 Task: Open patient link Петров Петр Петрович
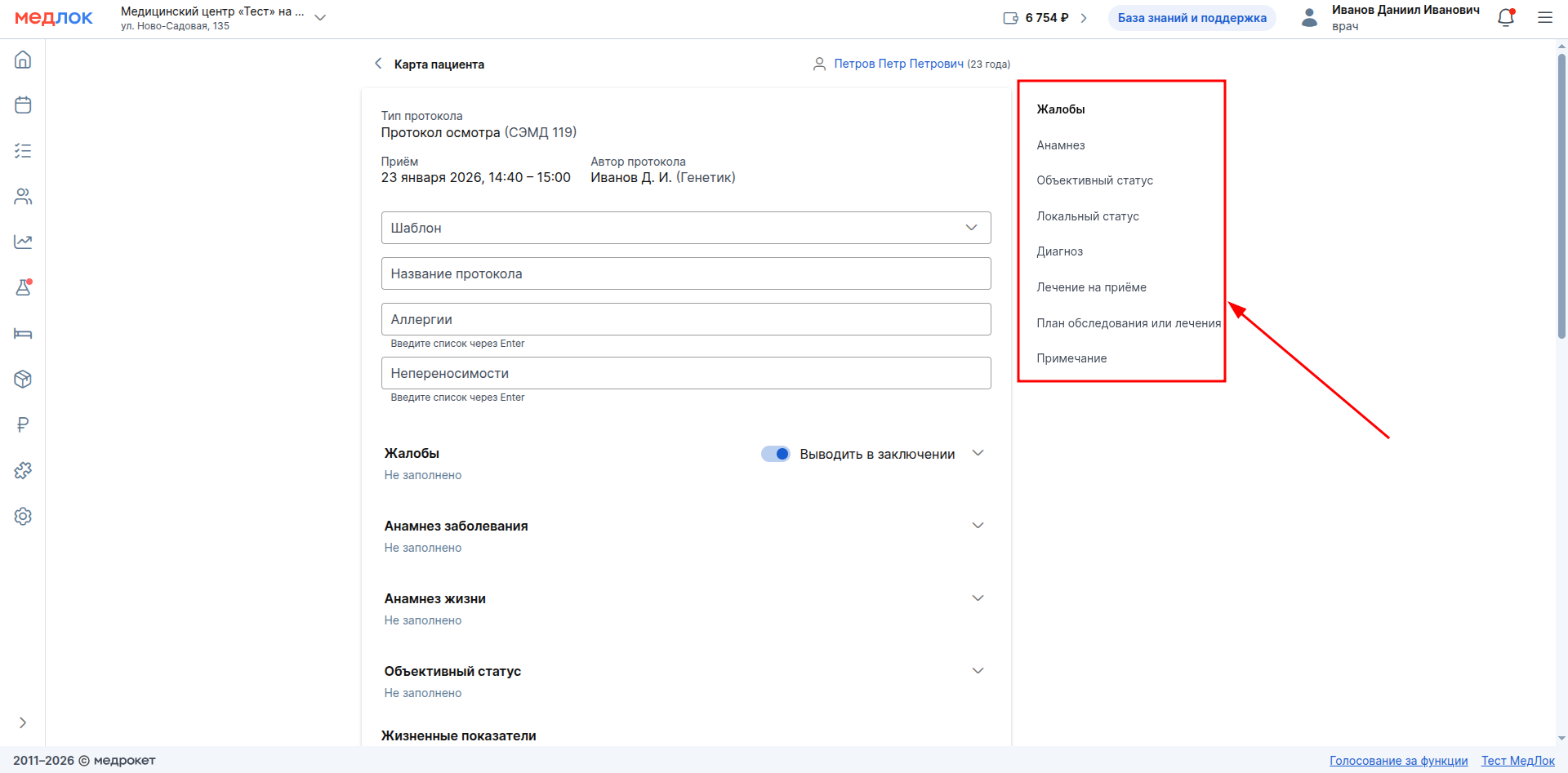click(x=898, y=64)
